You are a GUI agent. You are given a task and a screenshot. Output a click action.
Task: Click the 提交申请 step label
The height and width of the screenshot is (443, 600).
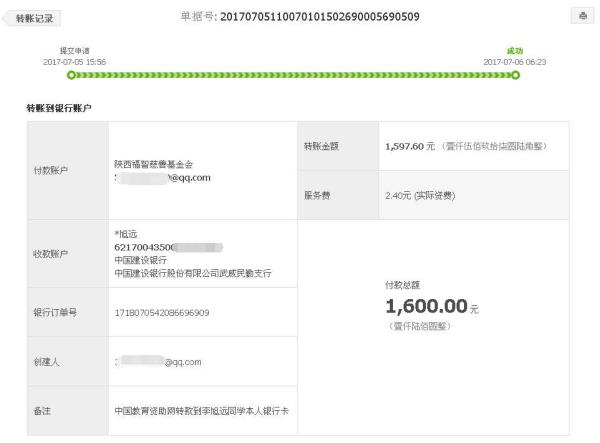[x=75, y=50]
